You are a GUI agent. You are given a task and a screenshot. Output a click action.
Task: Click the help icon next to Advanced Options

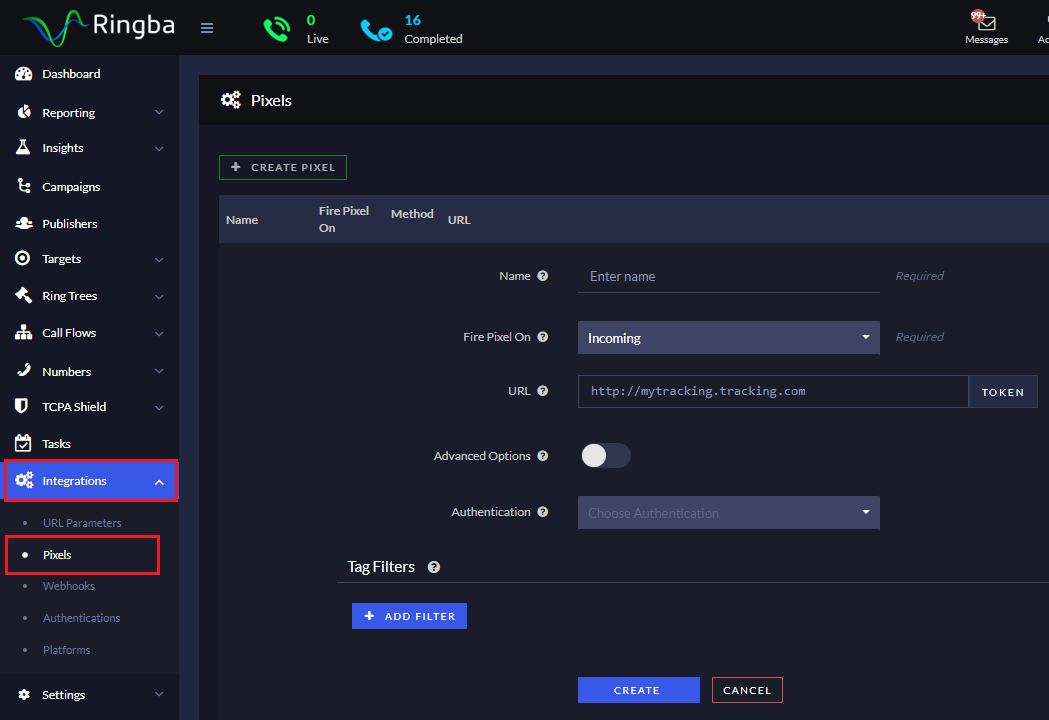point(543,456)
